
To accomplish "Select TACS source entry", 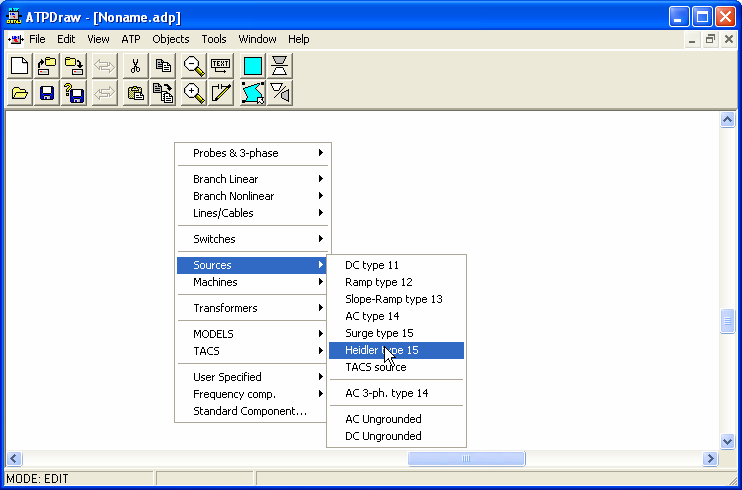I will point(397,367).
